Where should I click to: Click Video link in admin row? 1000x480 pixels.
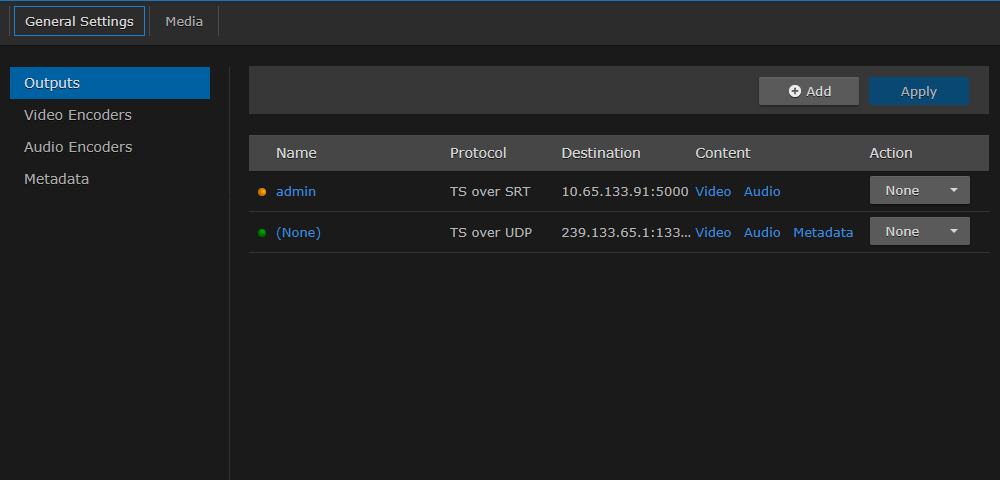(x=713, y=191)
